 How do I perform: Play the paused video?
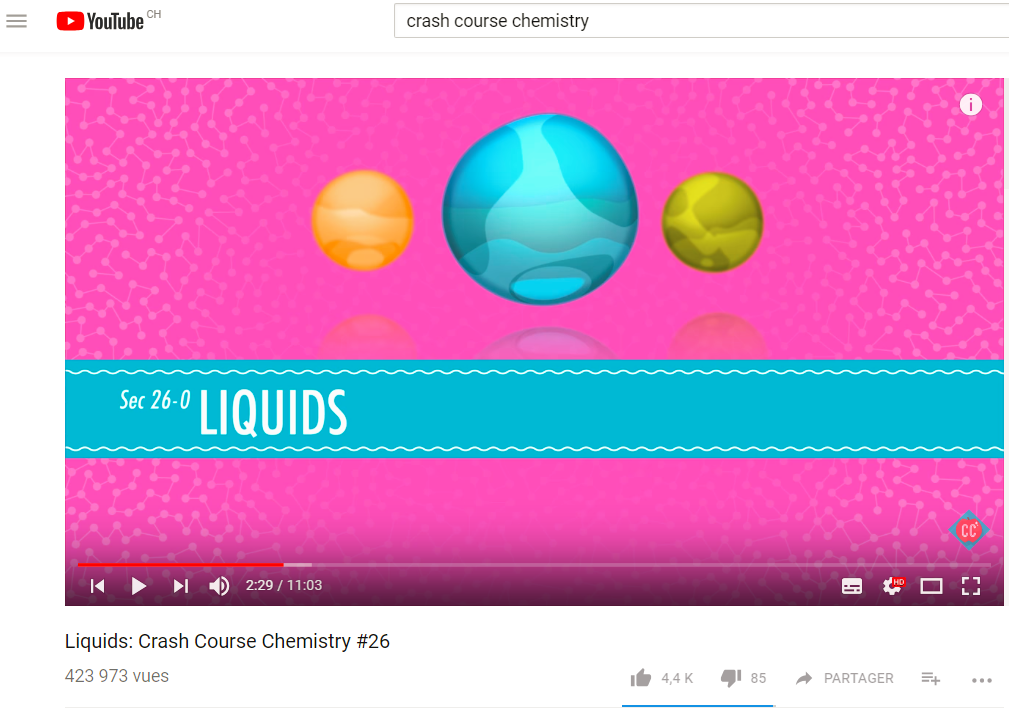pyautogui.click(x=138, y=586)
